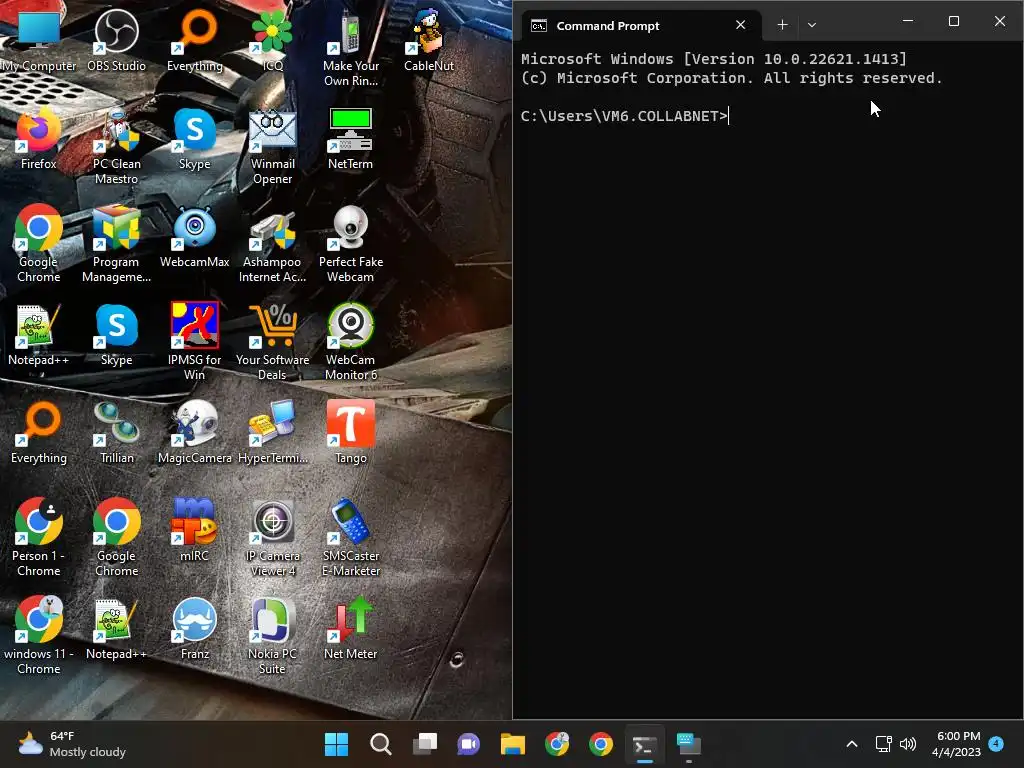
Task: Select Program Management icon on desktop
Action: coord(116,245)
